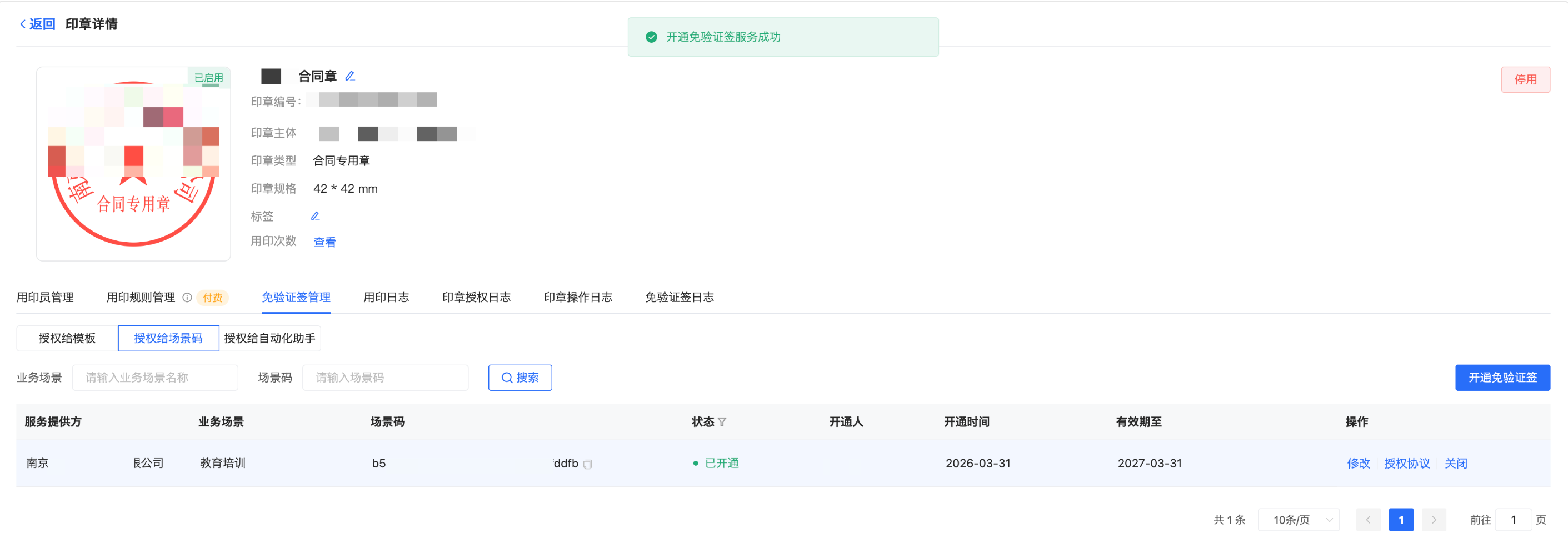Image resolution: width=1568 pixels, height=543 pixels.
Task: Open the 印章操作日志 tab
Action: [x=578, y=298]
